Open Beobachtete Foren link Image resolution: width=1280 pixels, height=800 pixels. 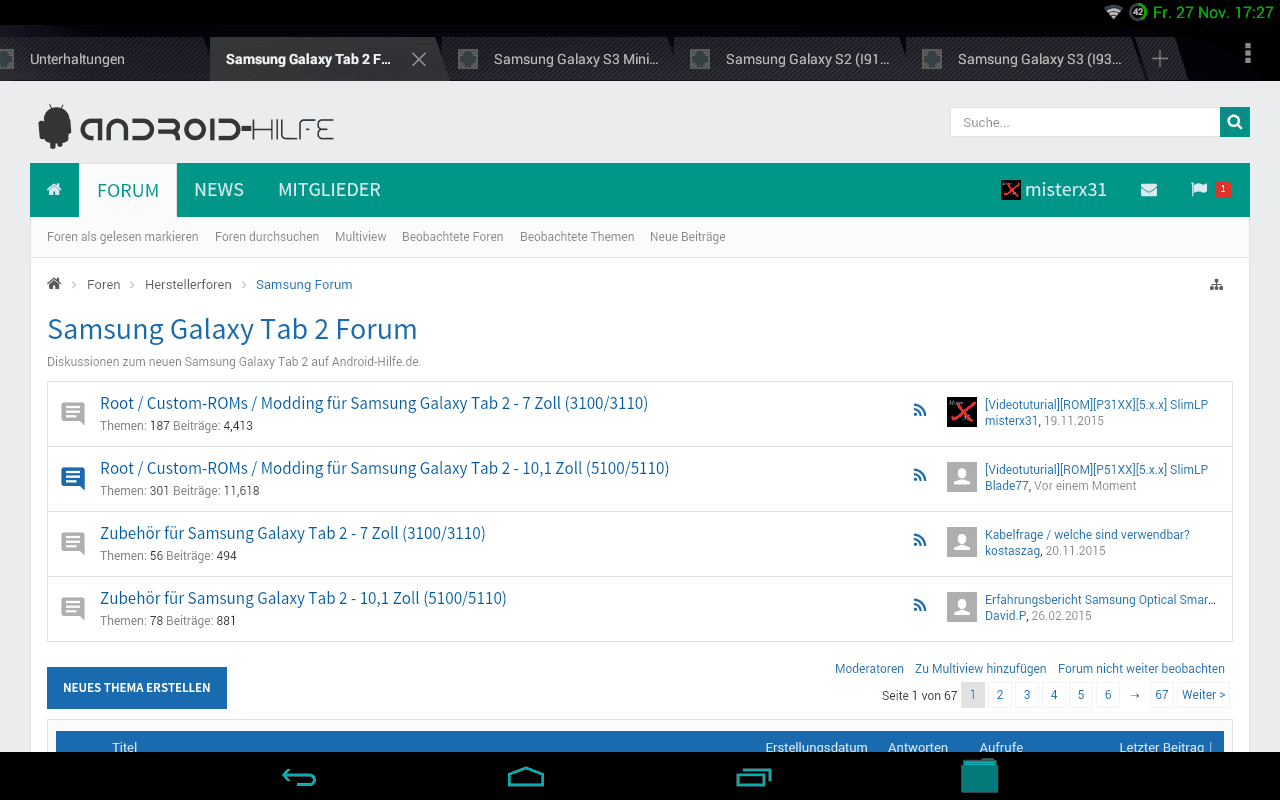click(x=453, y=237)
